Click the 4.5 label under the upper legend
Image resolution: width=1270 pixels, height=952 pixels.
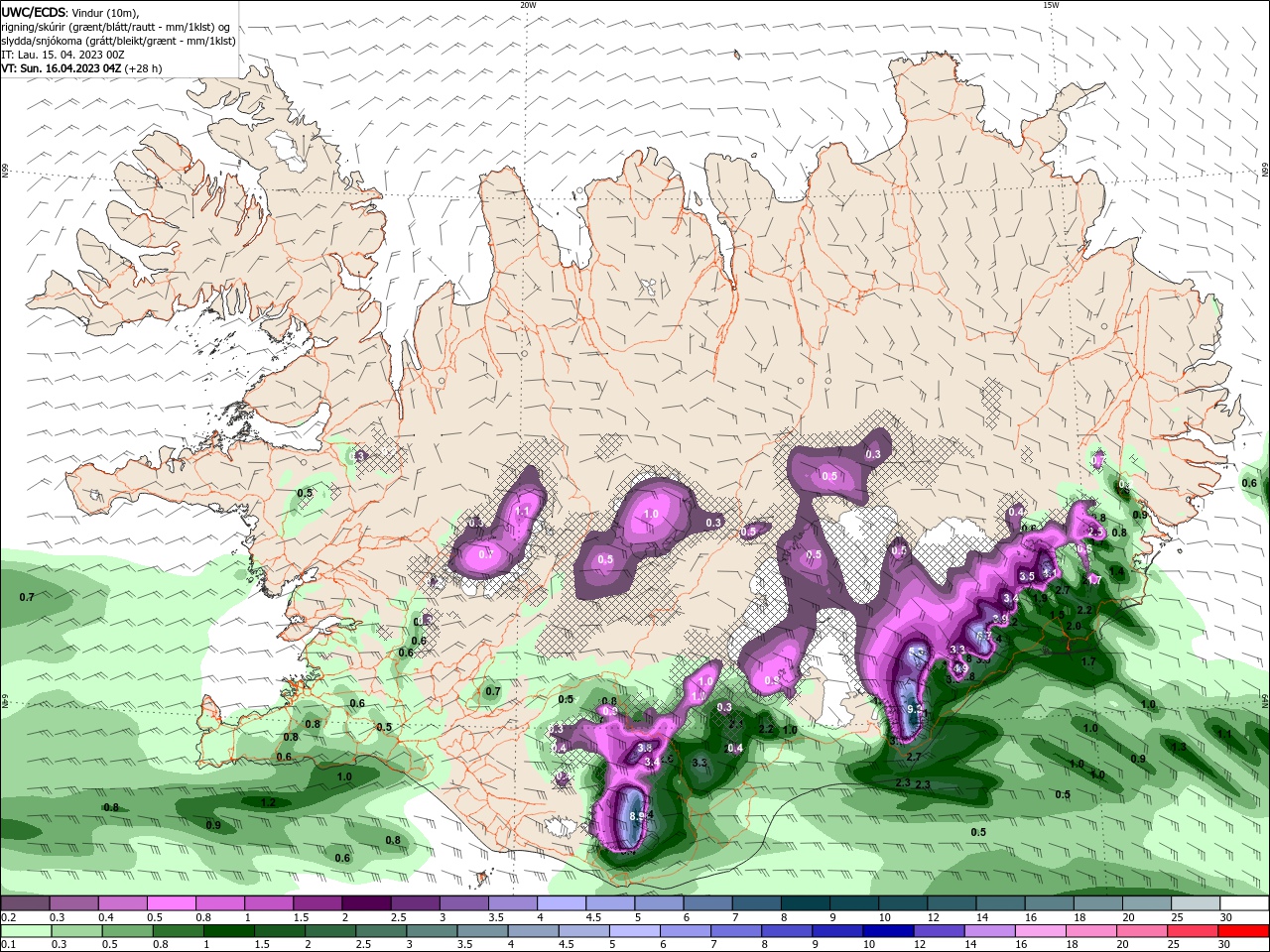[x=594, y=917]
